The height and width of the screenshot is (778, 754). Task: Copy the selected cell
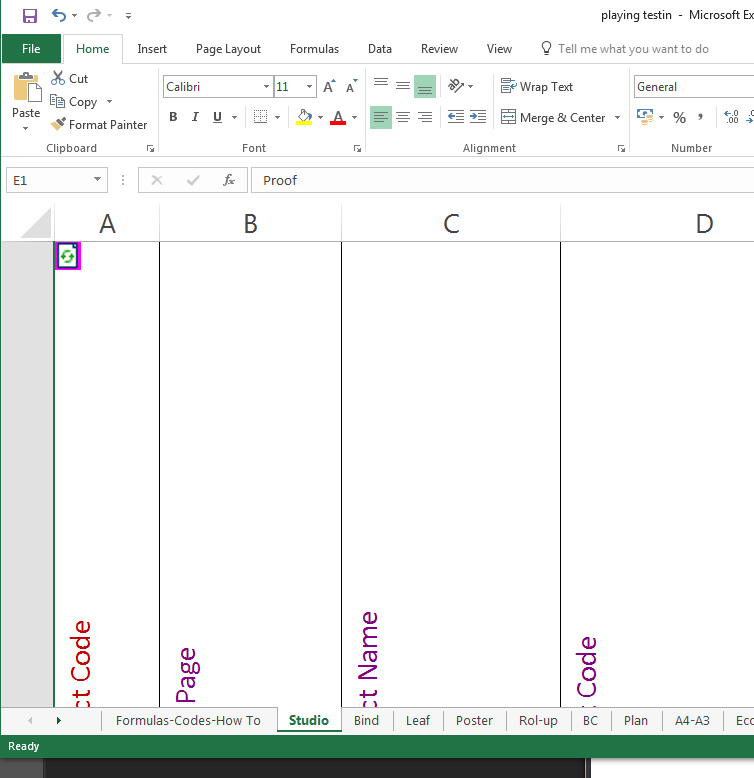pos(74,102)
